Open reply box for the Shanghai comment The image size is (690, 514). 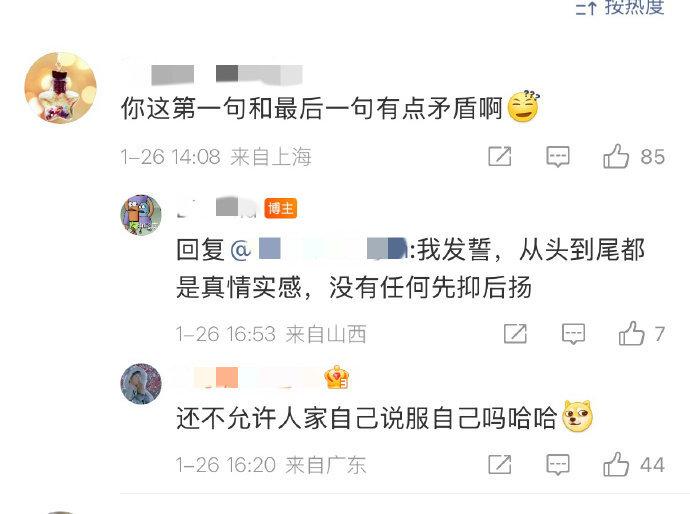[558, 157]
